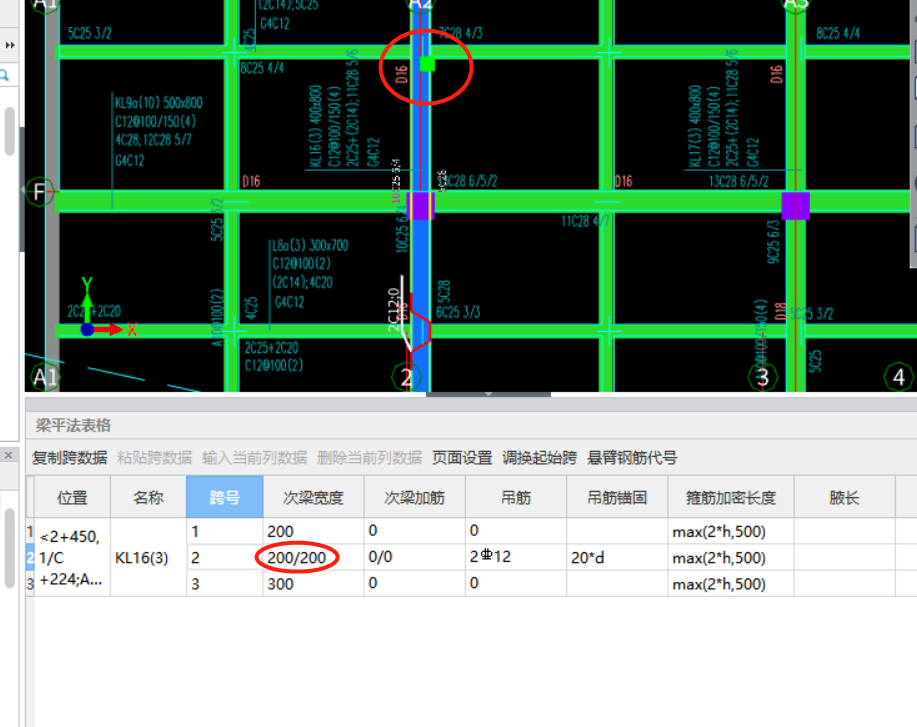The image size is (917, 727).
Task: Click span 1 max(2*h,500) cell
Action: [730, 531]
